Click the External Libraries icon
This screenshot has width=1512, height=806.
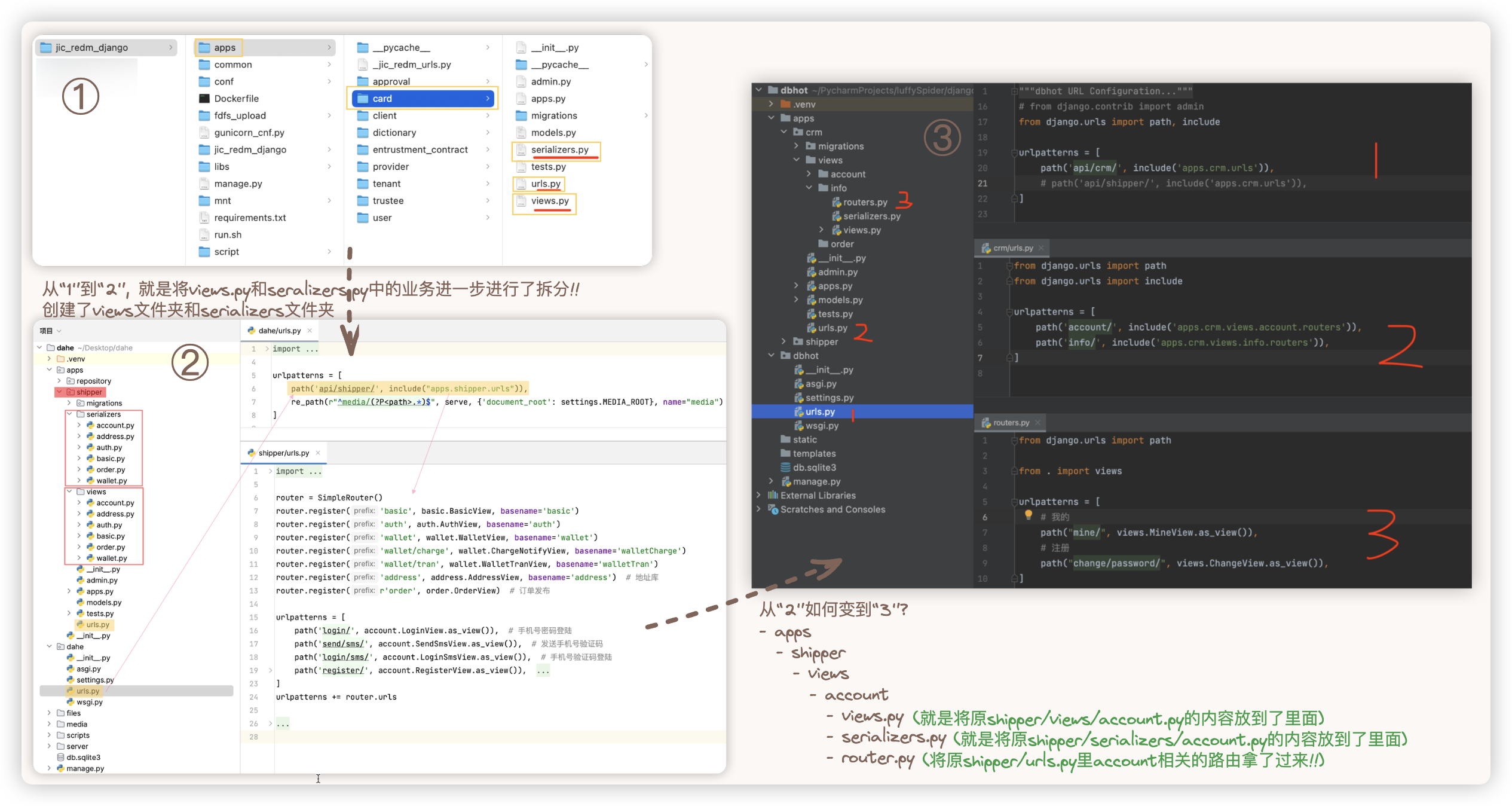pos(773,495)
